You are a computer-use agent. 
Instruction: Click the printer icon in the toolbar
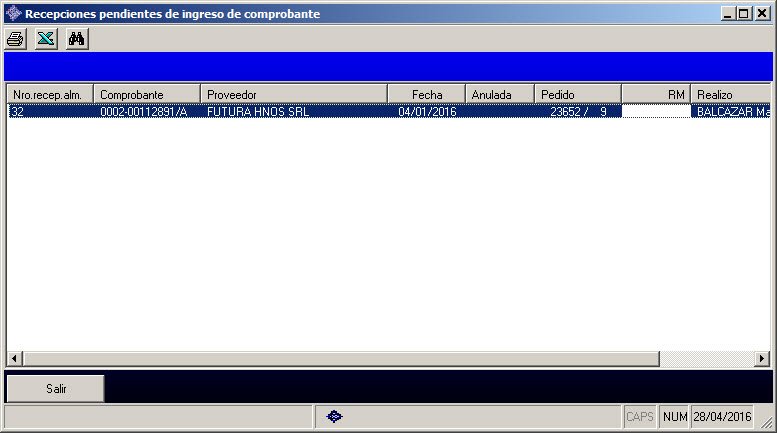point(15,39)
